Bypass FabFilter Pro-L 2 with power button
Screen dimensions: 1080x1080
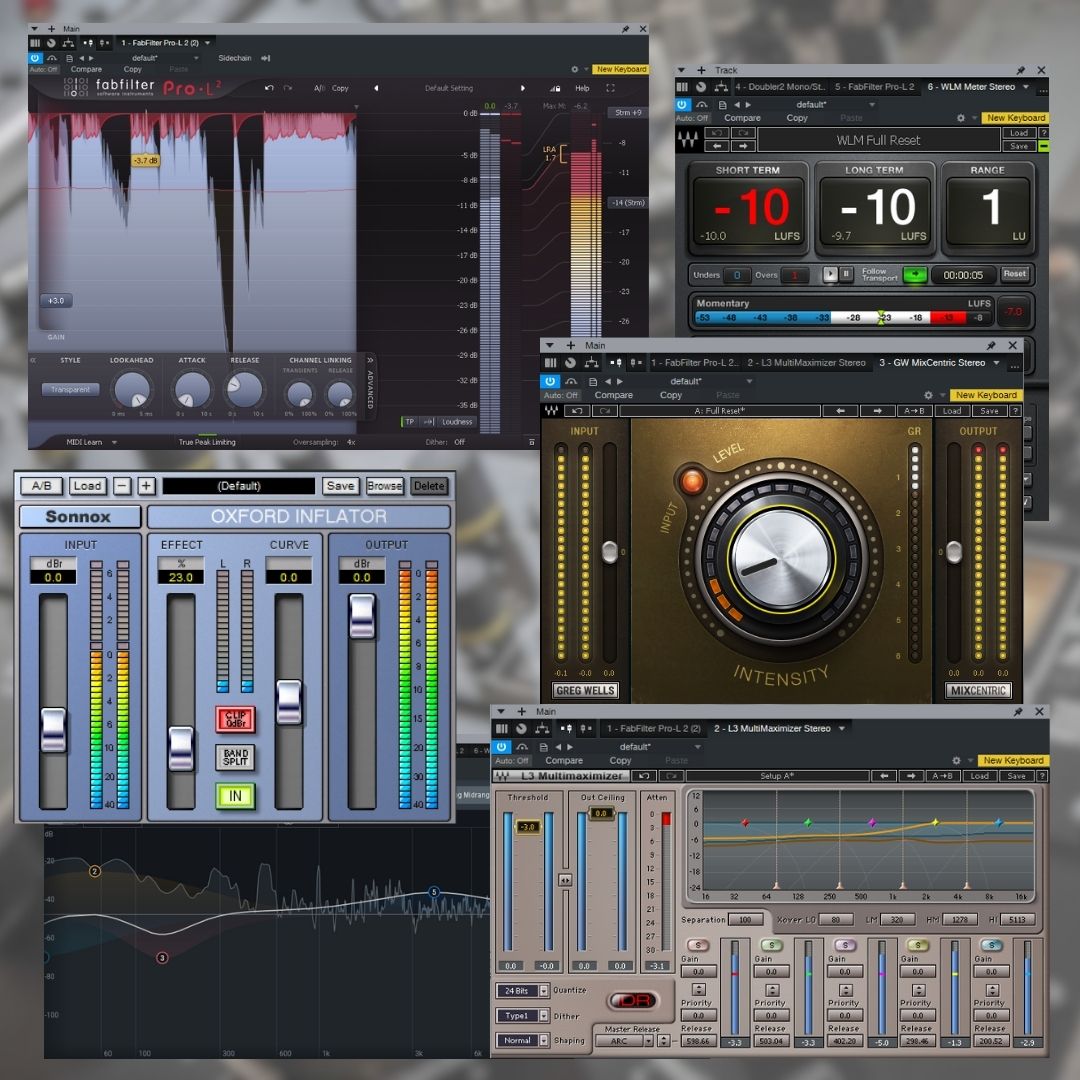[x=35, y=59]
